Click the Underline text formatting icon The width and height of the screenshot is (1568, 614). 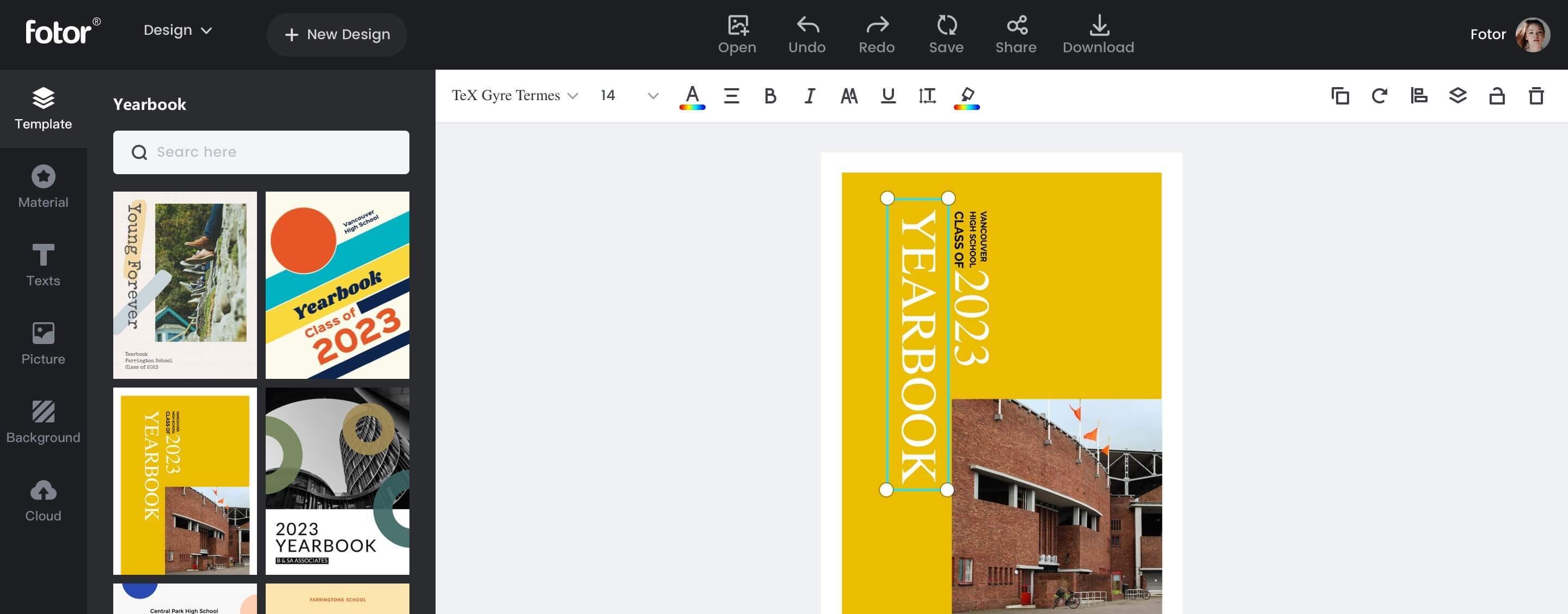886,96
